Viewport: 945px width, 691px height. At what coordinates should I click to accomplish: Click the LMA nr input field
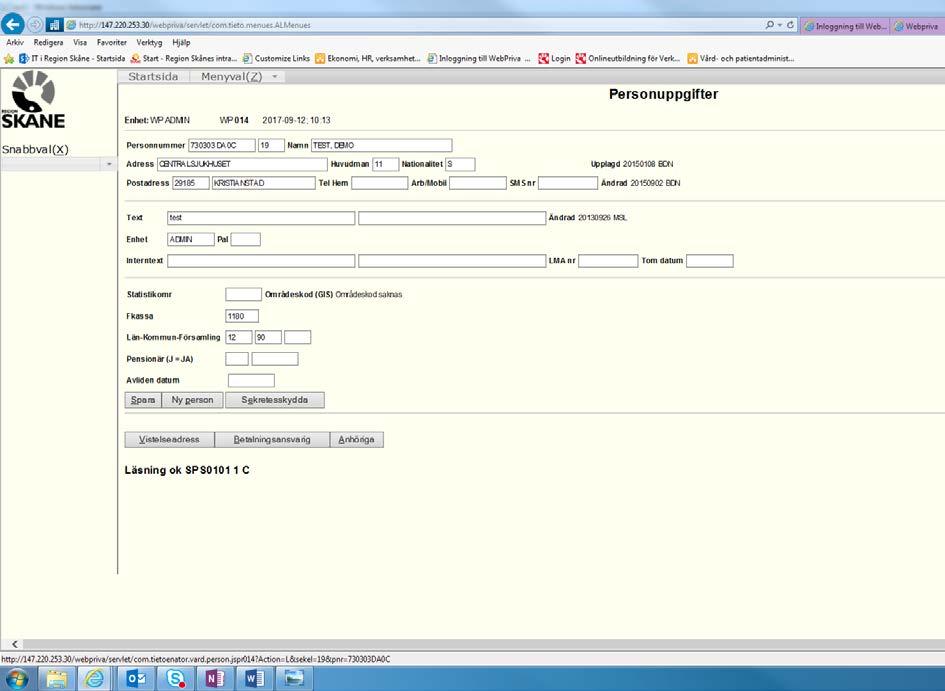coord(608,261)
